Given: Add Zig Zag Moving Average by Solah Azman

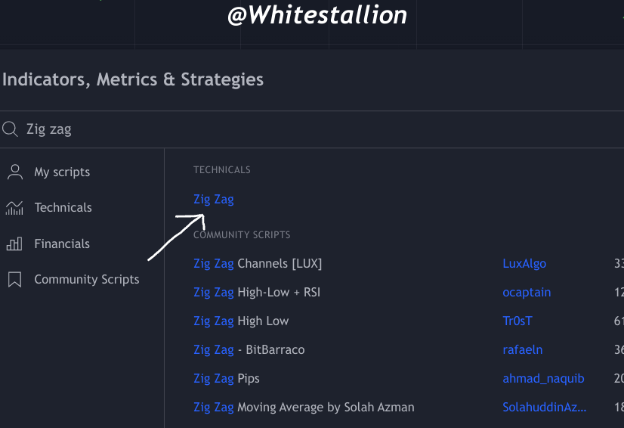Looking at the screenshot, I should pyautogui.click(x=304, y=407).
